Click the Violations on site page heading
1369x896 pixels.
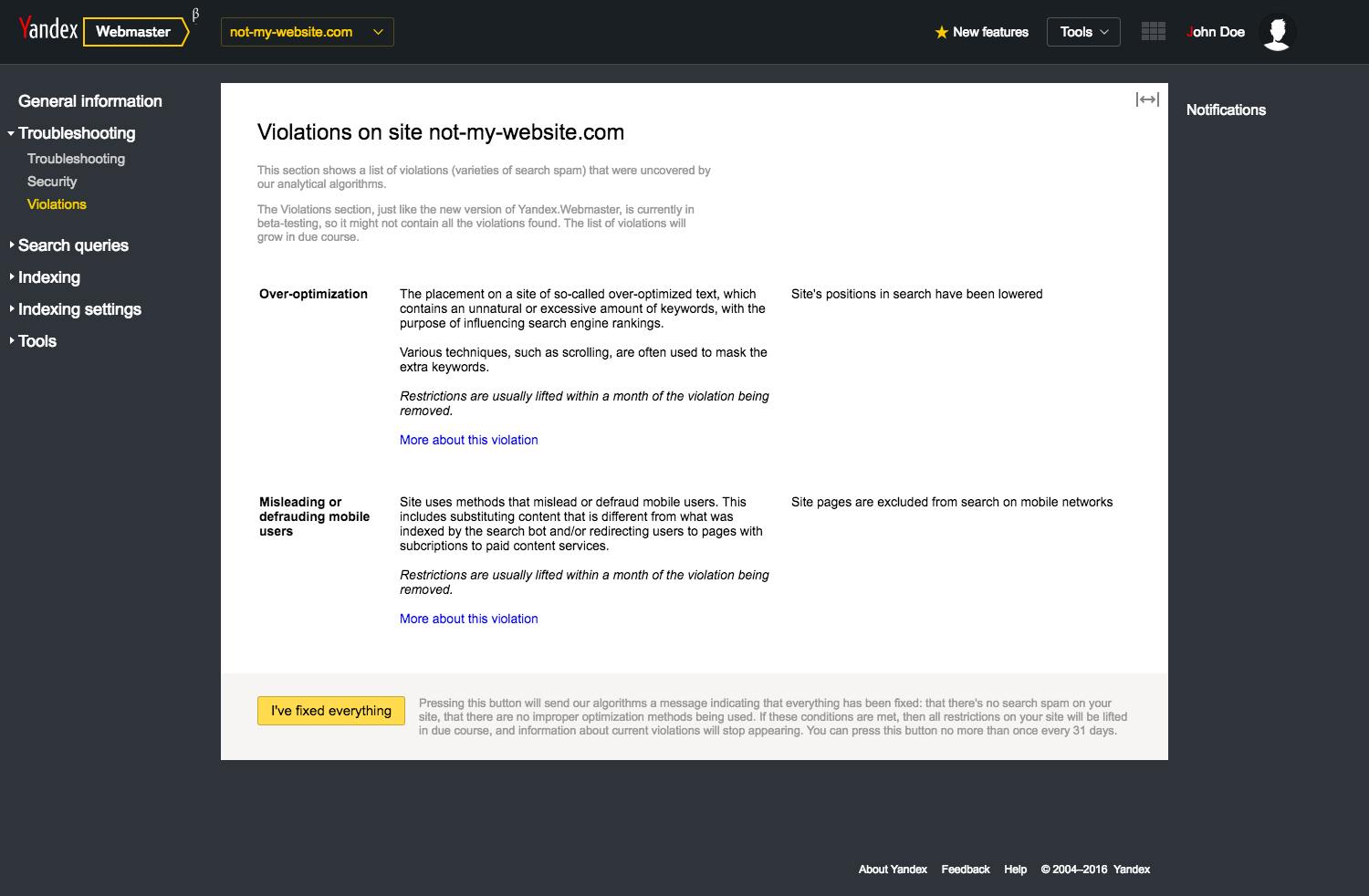tap(441, 132)
